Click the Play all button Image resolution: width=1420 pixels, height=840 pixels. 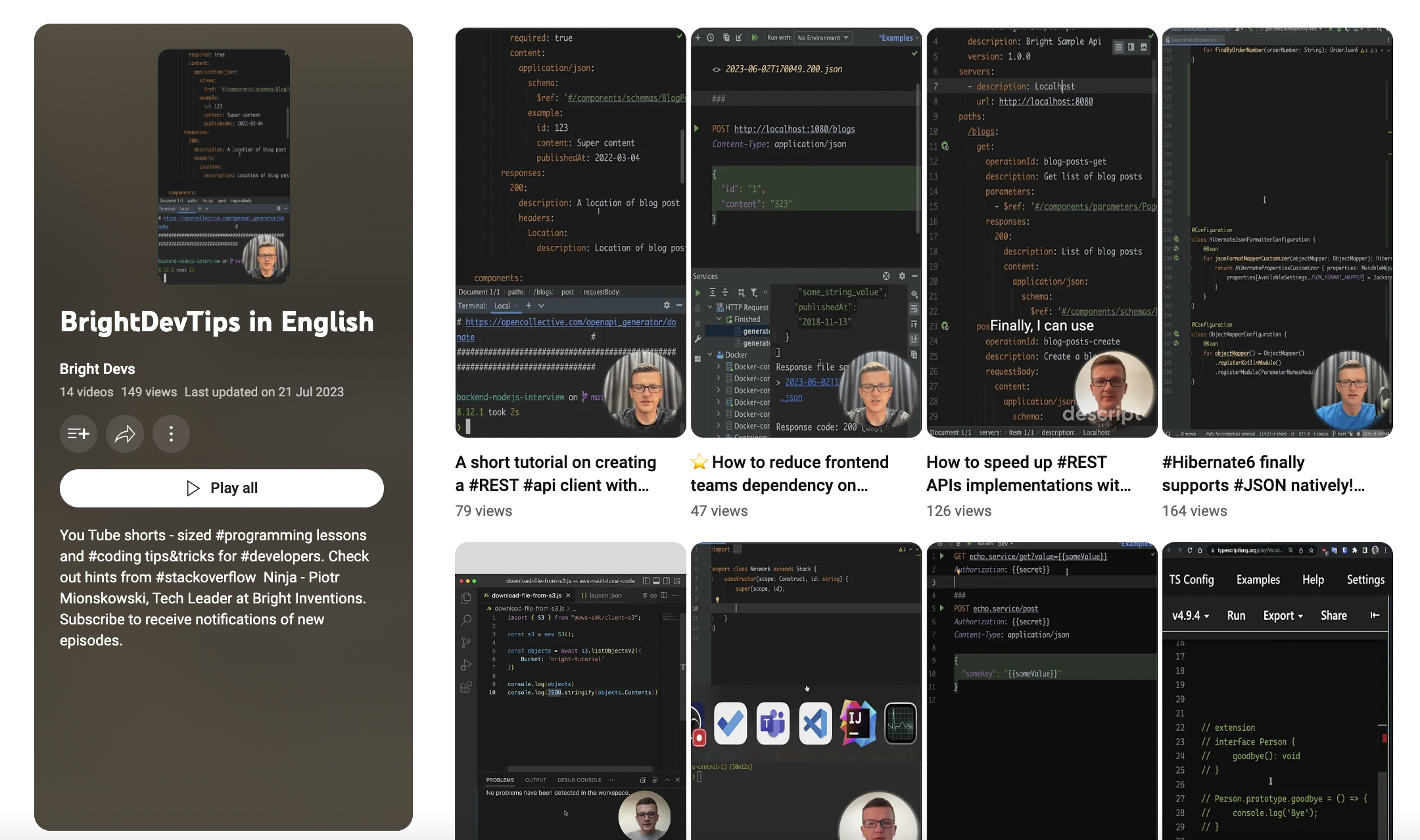click(222, 488)
